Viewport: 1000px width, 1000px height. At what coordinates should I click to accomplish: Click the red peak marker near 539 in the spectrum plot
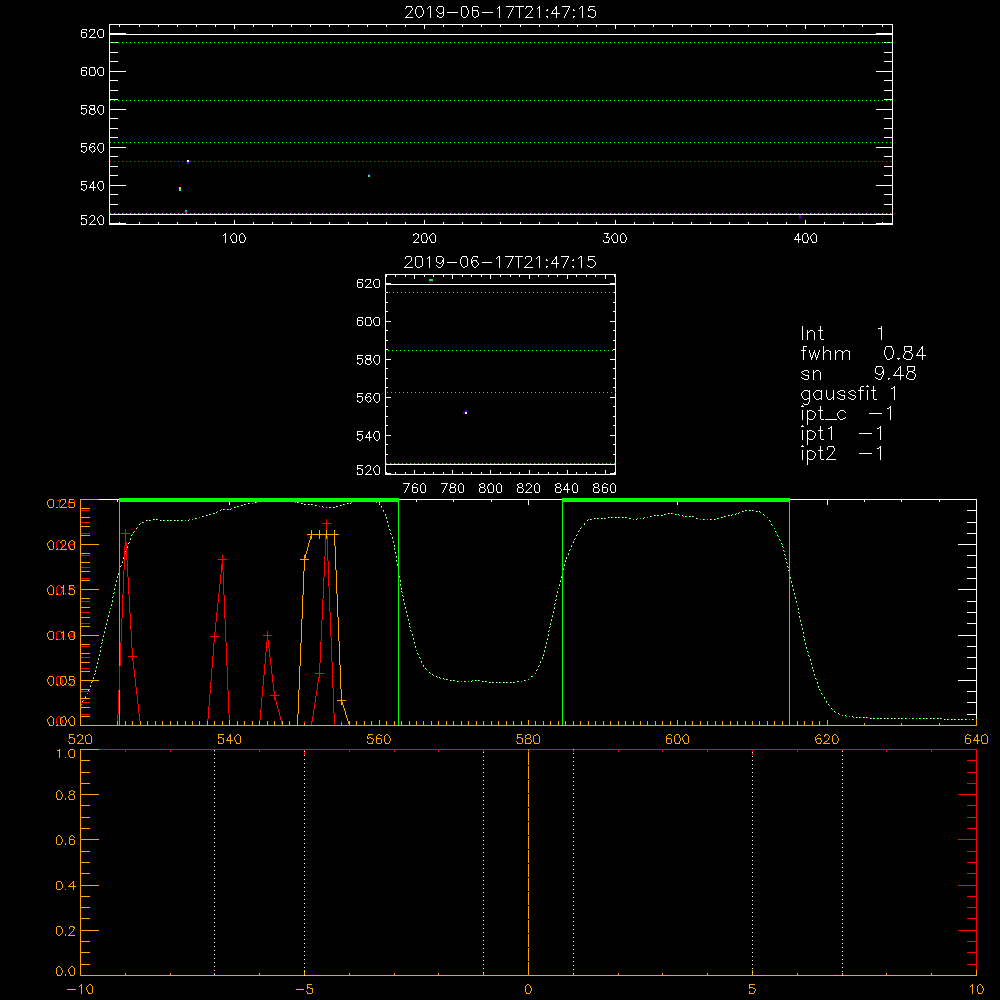[x=223, y=559]
